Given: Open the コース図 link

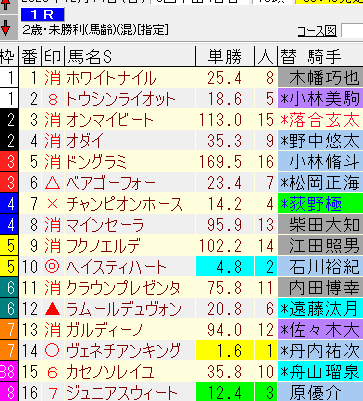Looking at the screenshot, I should 317,31.
